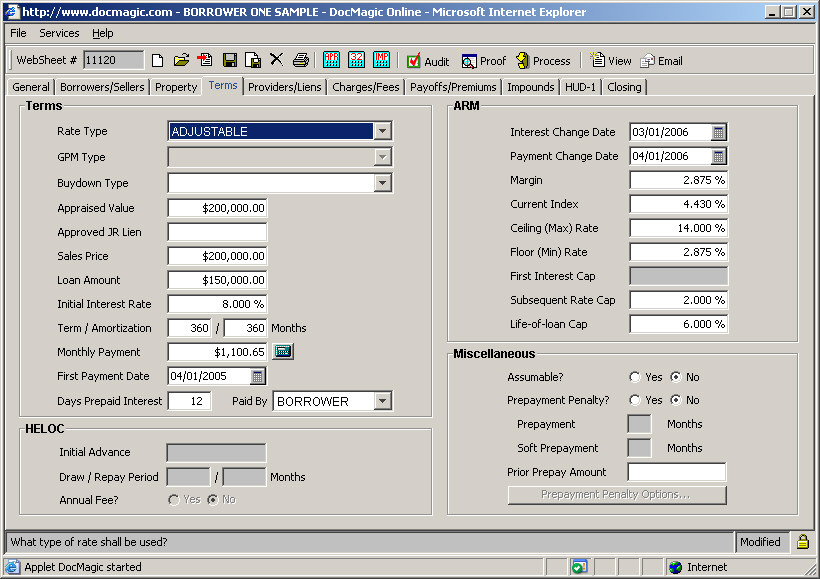Open the File menu
The height and width of the screenshot is (579, 820).
point(18,33)
